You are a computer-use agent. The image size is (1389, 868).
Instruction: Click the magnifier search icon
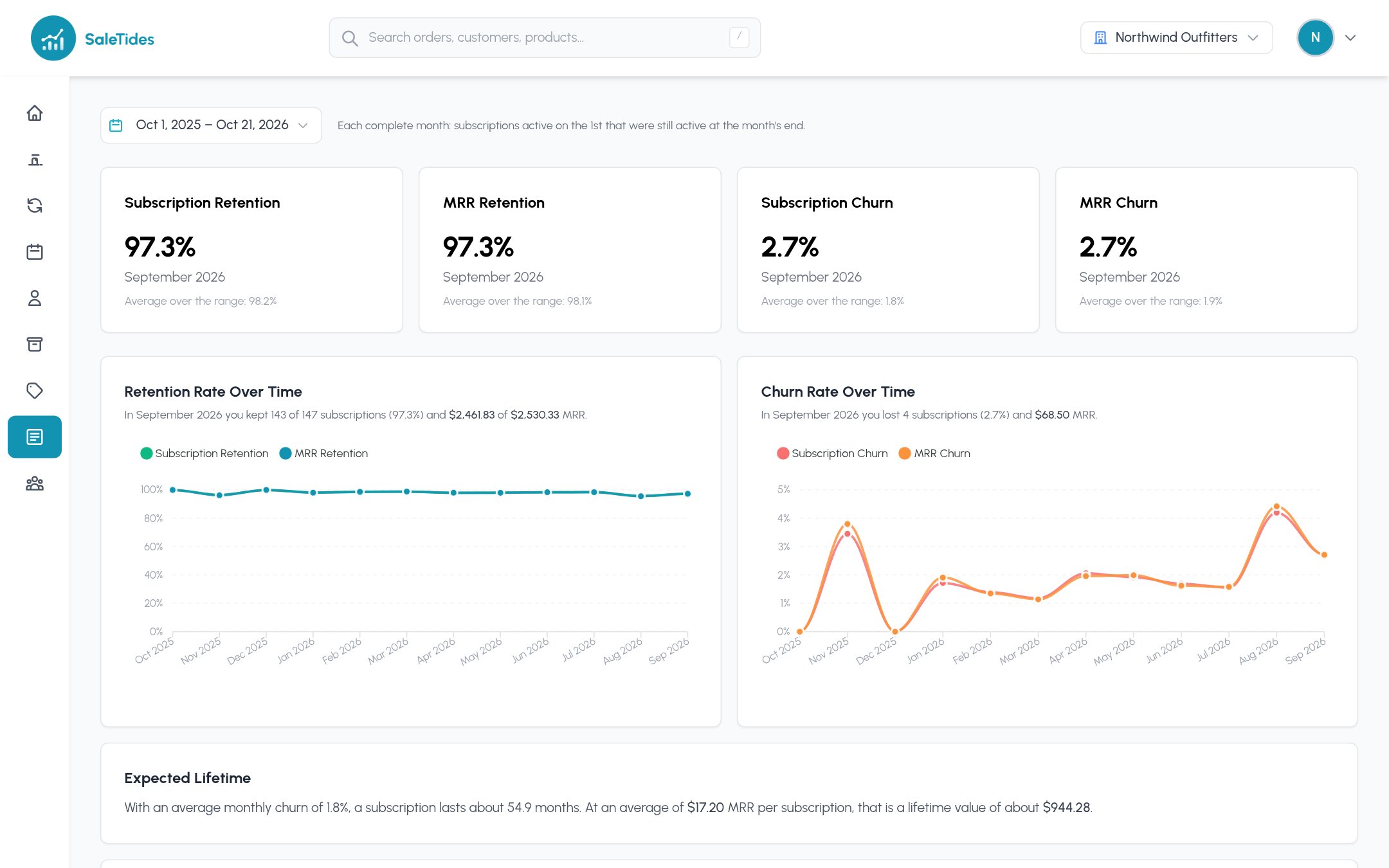click(350, 38)
